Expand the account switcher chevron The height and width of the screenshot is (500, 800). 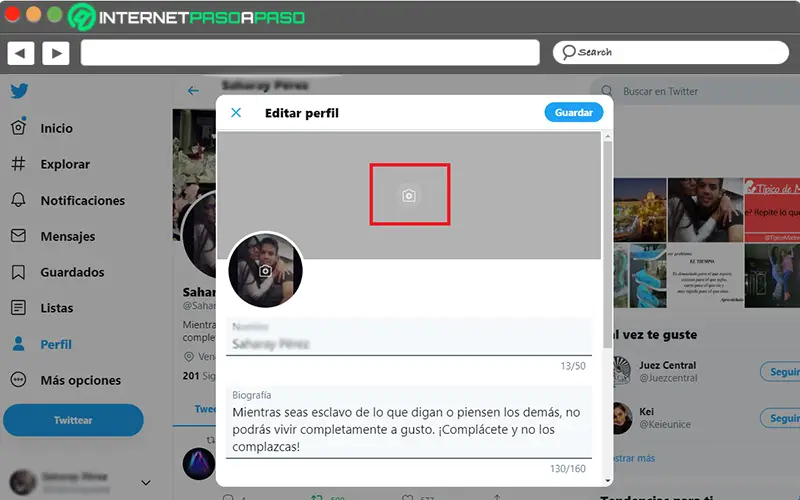click(x=146, y=483)
